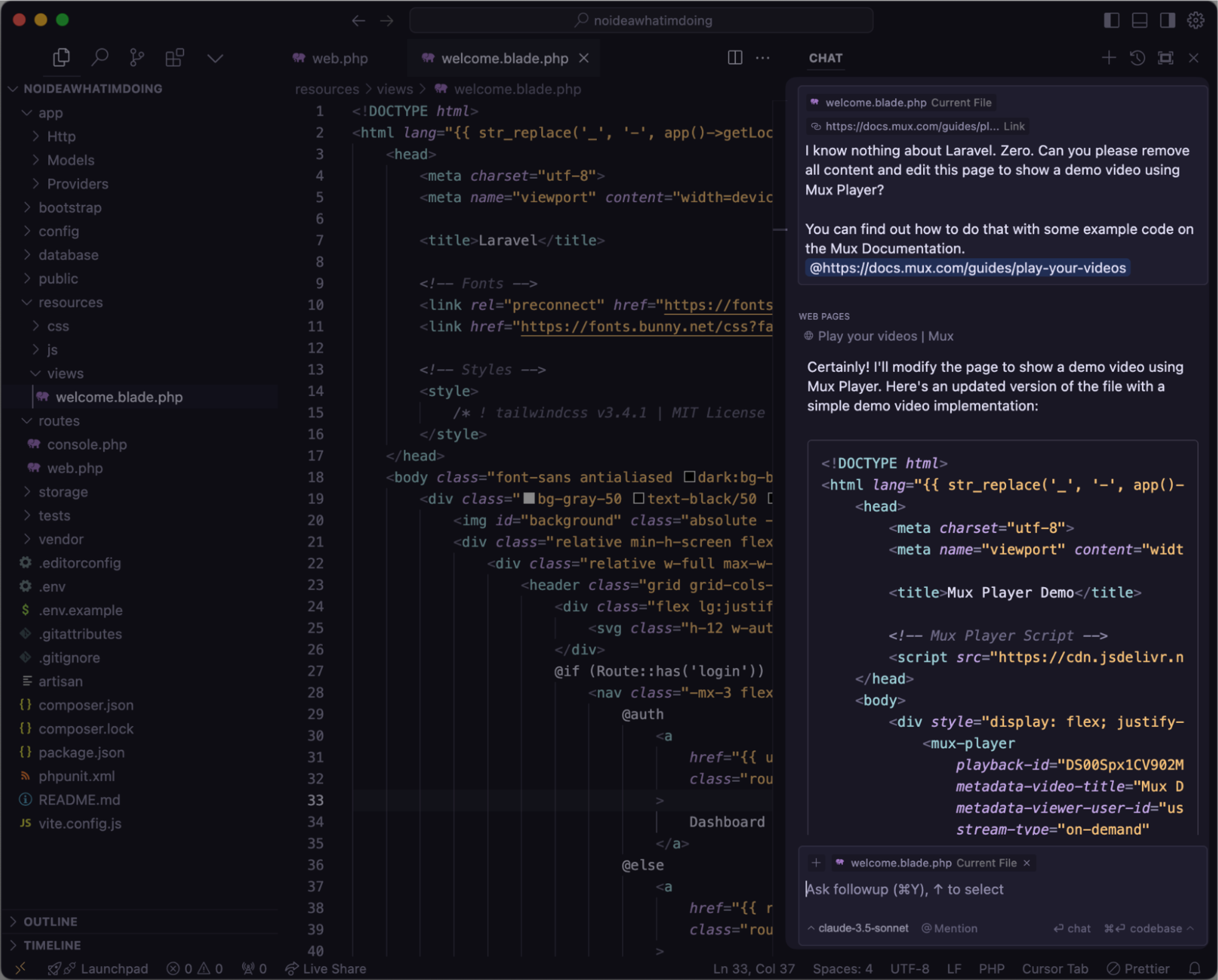Open settings gear in title bar
Viewport: 1218px width, 980px height.
[1195, 20]
